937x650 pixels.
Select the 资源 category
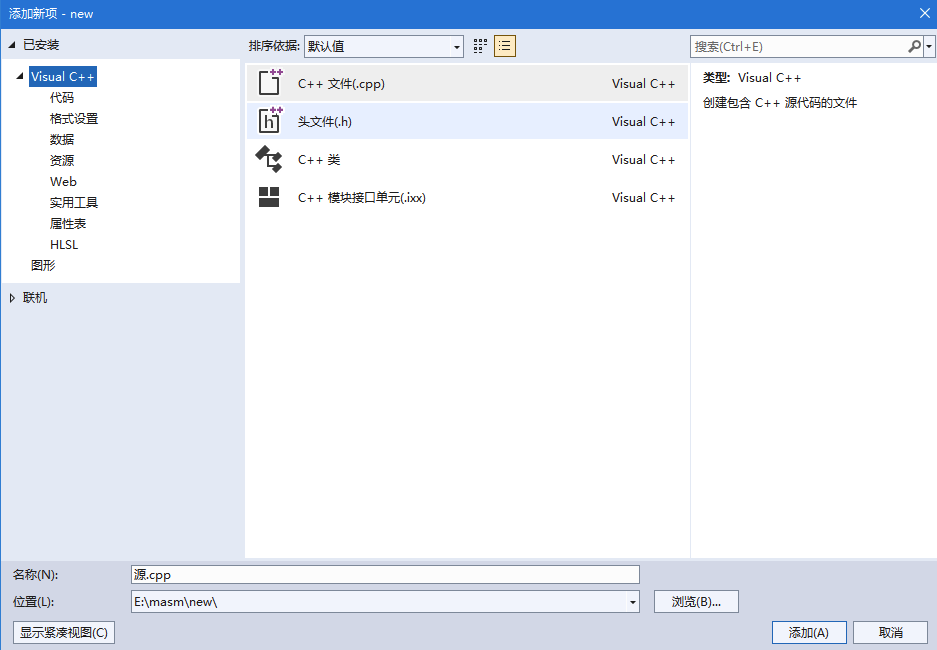(x=62, y=160)
